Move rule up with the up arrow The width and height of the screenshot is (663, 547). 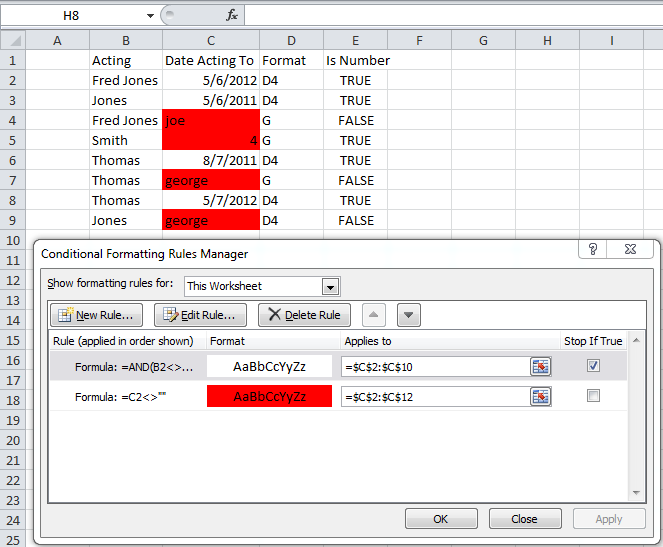tap(373, 315)
